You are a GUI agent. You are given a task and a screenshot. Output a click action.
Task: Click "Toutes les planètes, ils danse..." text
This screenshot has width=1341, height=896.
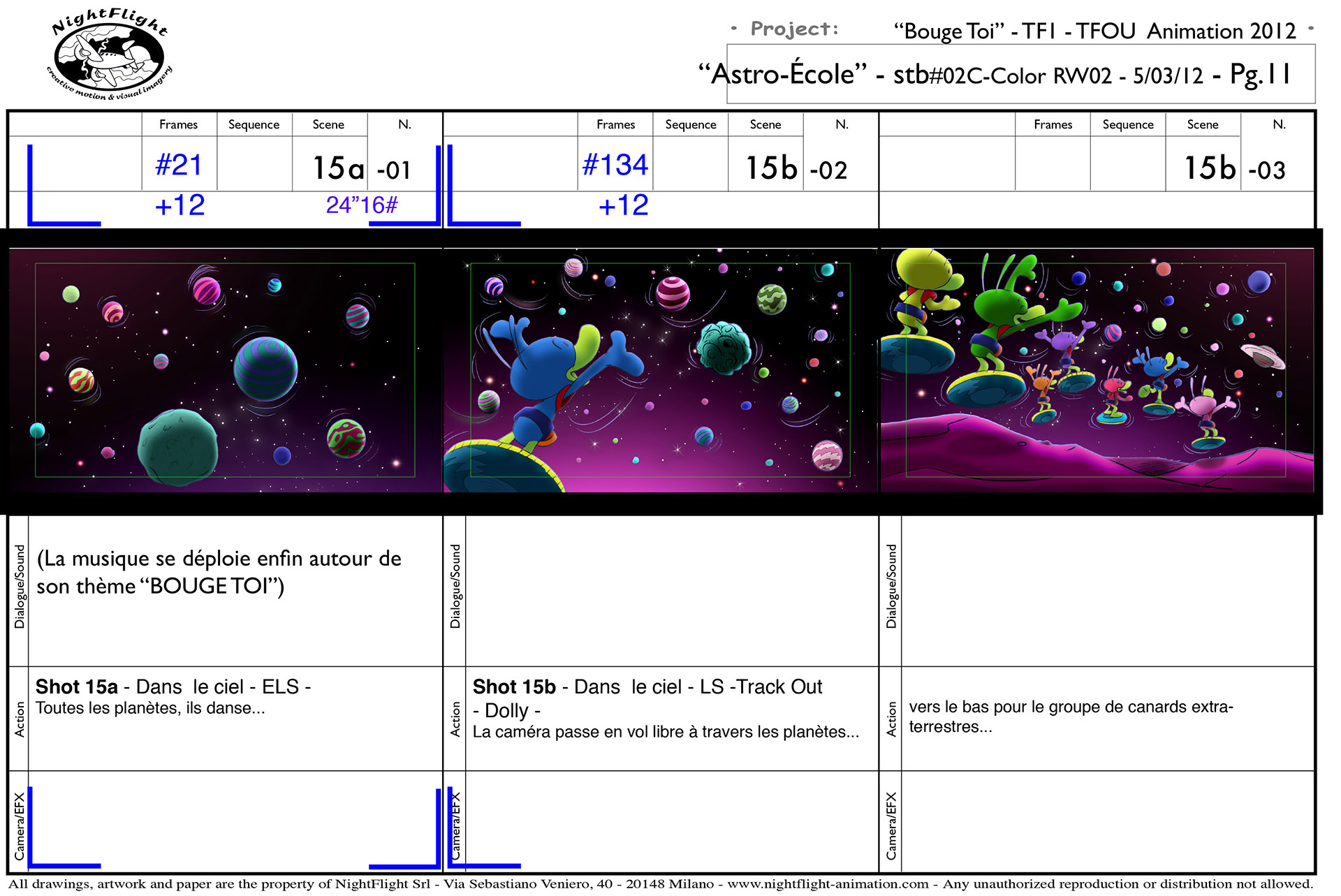click(150, 708)
